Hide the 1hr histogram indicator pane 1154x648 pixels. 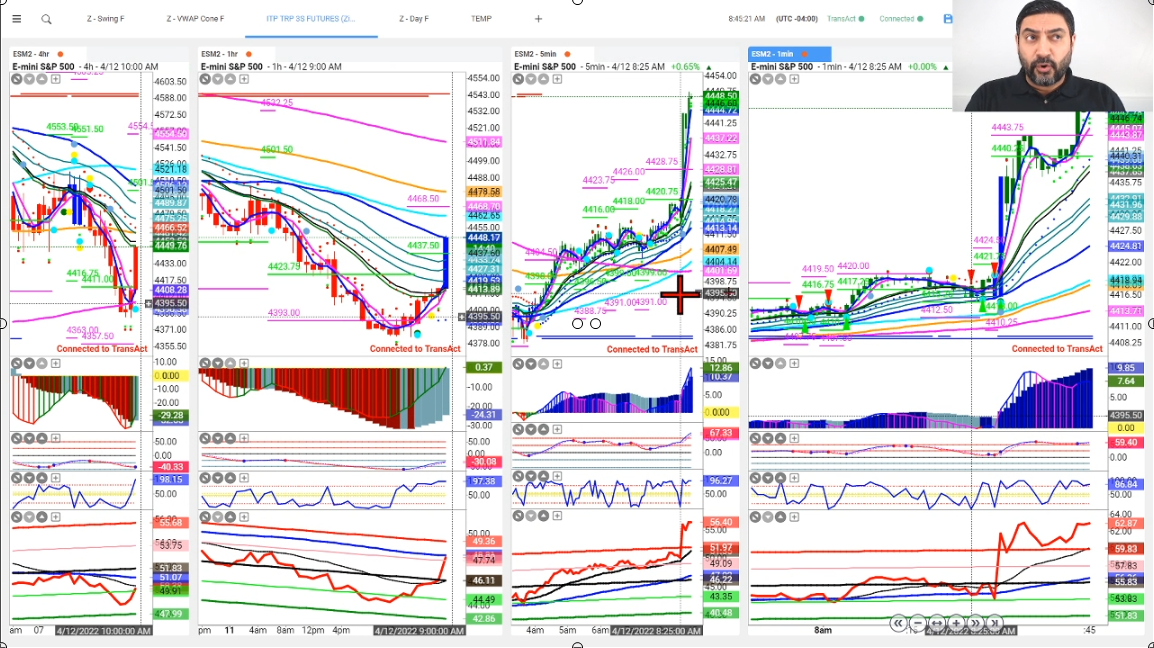[205, 364]
